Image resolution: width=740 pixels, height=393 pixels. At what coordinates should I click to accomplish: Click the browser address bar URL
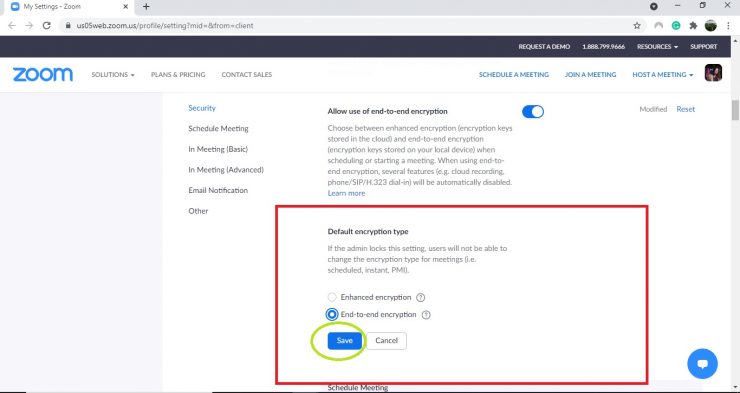[165, 25]
